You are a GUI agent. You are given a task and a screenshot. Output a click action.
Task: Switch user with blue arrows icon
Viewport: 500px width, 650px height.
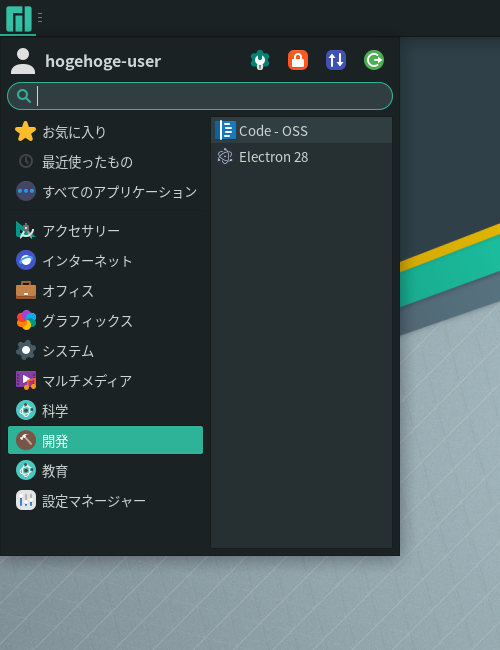click(x=336, y=60)
